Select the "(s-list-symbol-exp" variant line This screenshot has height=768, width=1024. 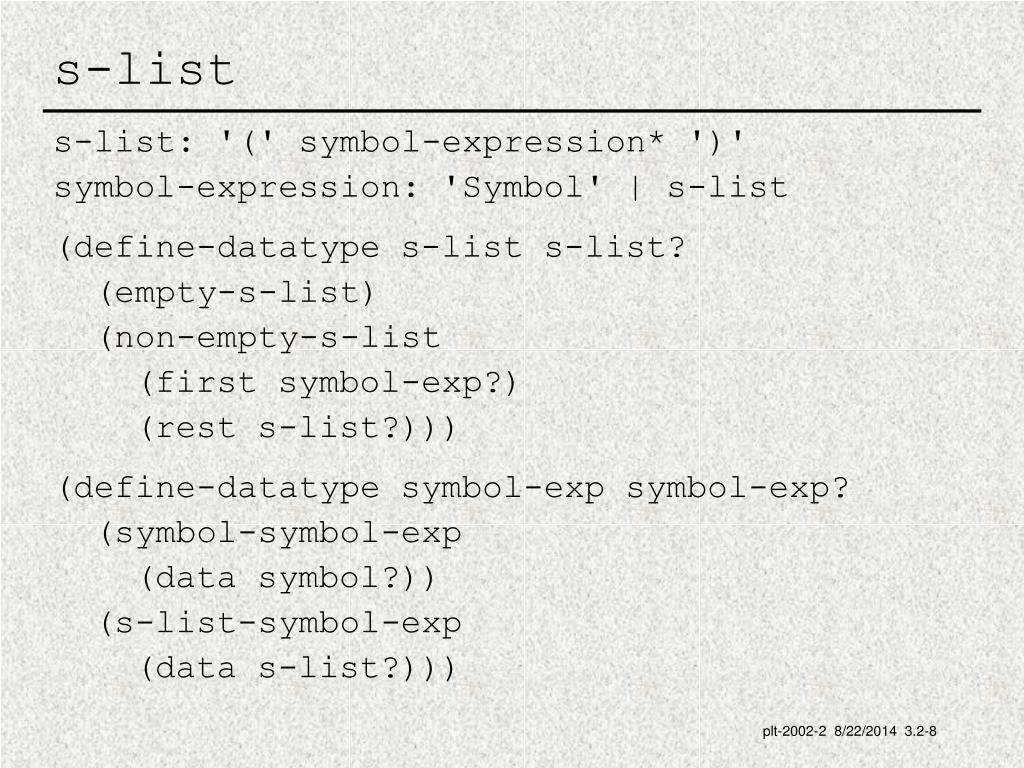(x=281, y=623)
